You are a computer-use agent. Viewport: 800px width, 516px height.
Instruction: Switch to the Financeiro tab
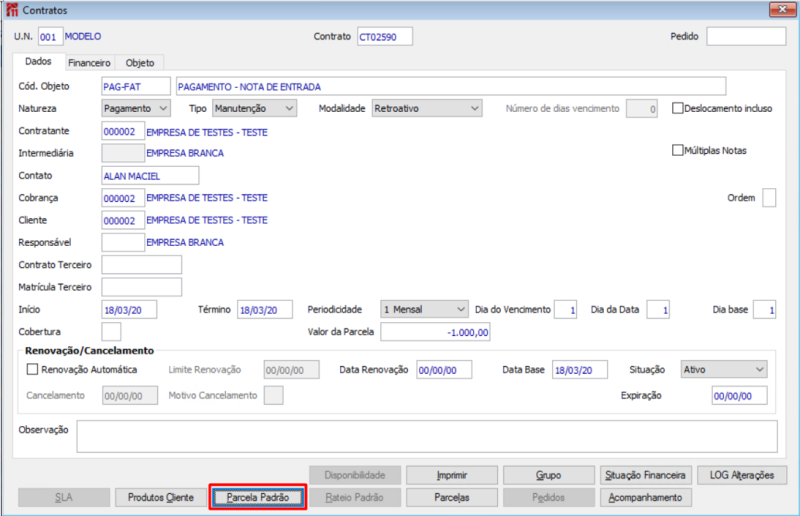[89, 63]
